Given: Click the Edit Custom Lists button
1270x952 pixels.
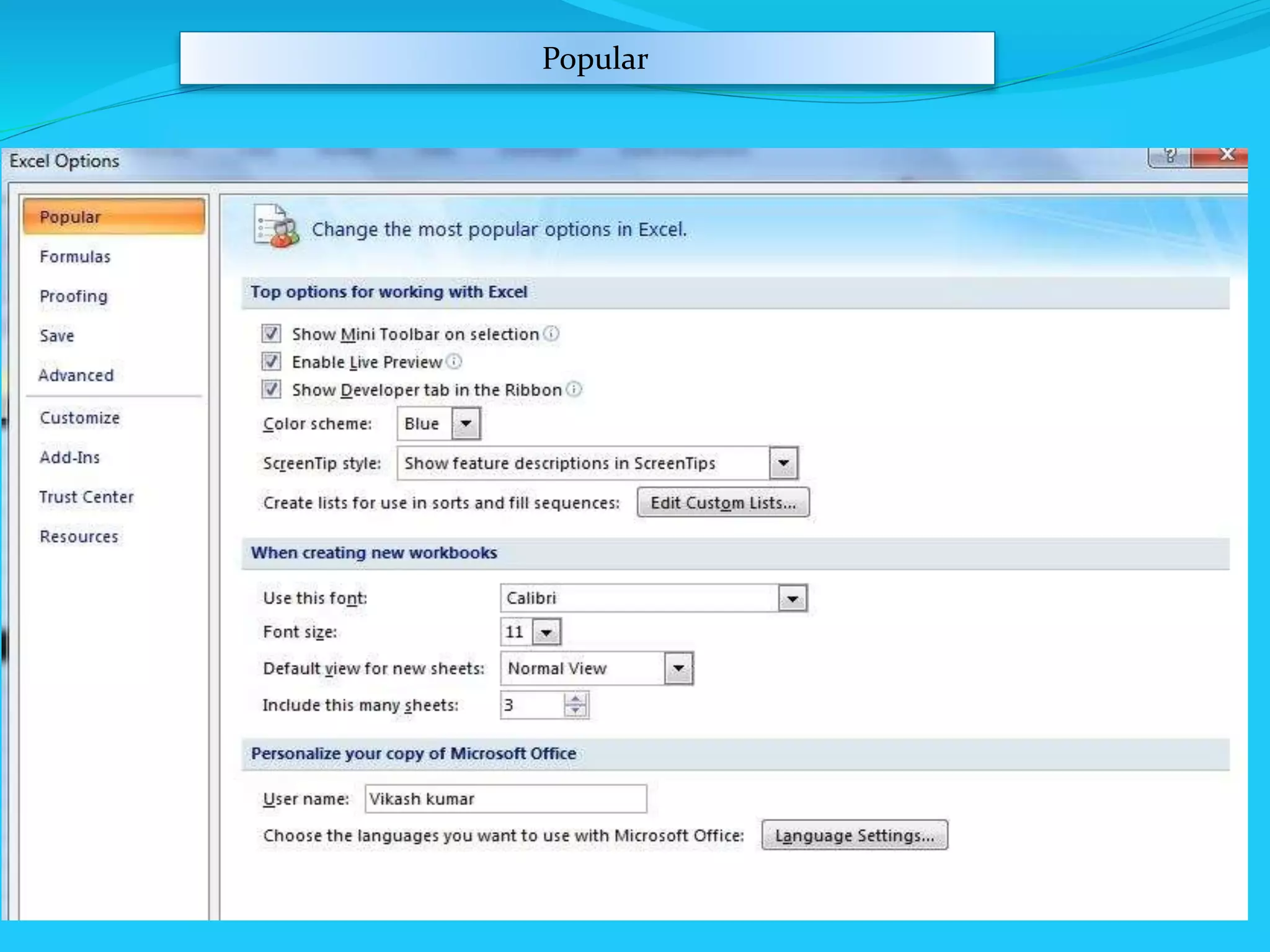Looking at the screenshot, I should pyautogui.click(x=723, y=503).
